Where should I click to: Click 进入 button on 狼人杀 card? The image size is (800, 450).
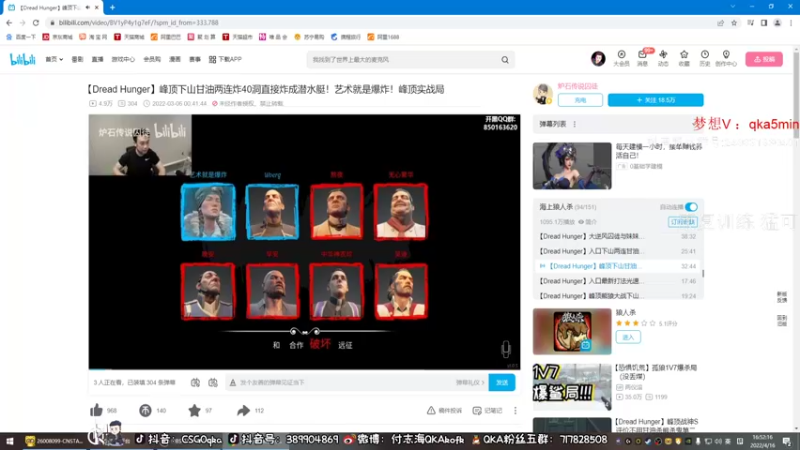[x=628, y=337]
